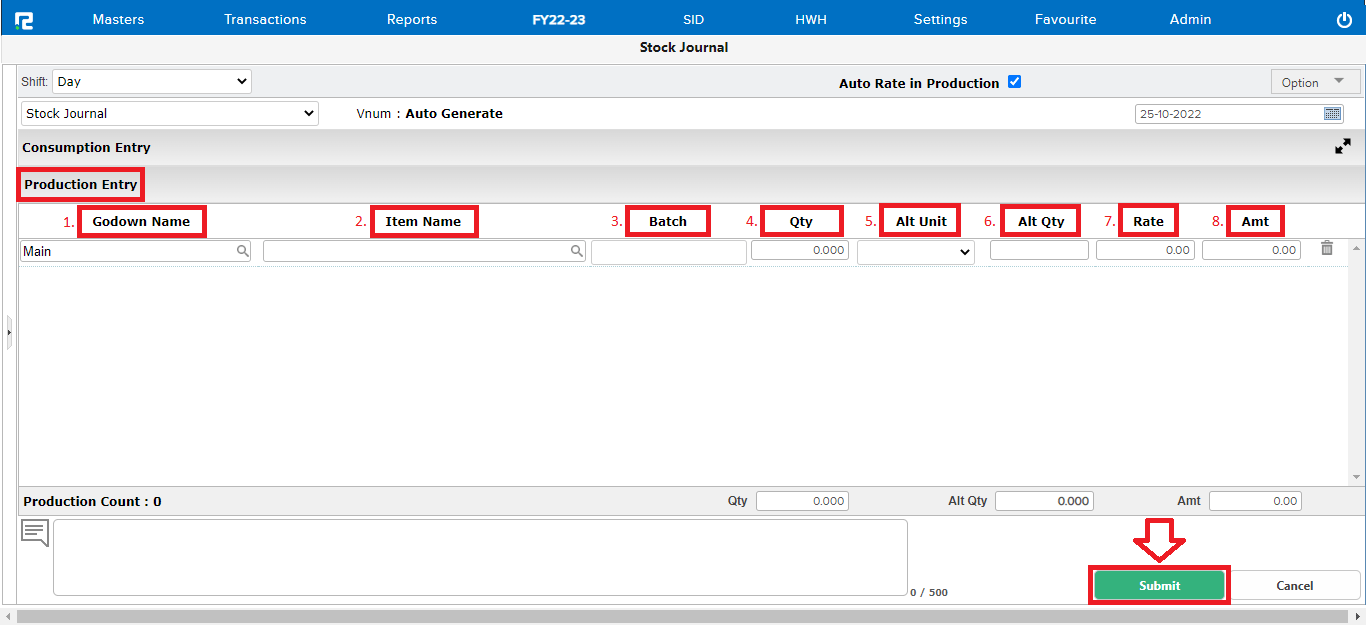This screenshot has height=625, width=1366.
Task: Delete row using trash icon
Action: point(1327,249)
